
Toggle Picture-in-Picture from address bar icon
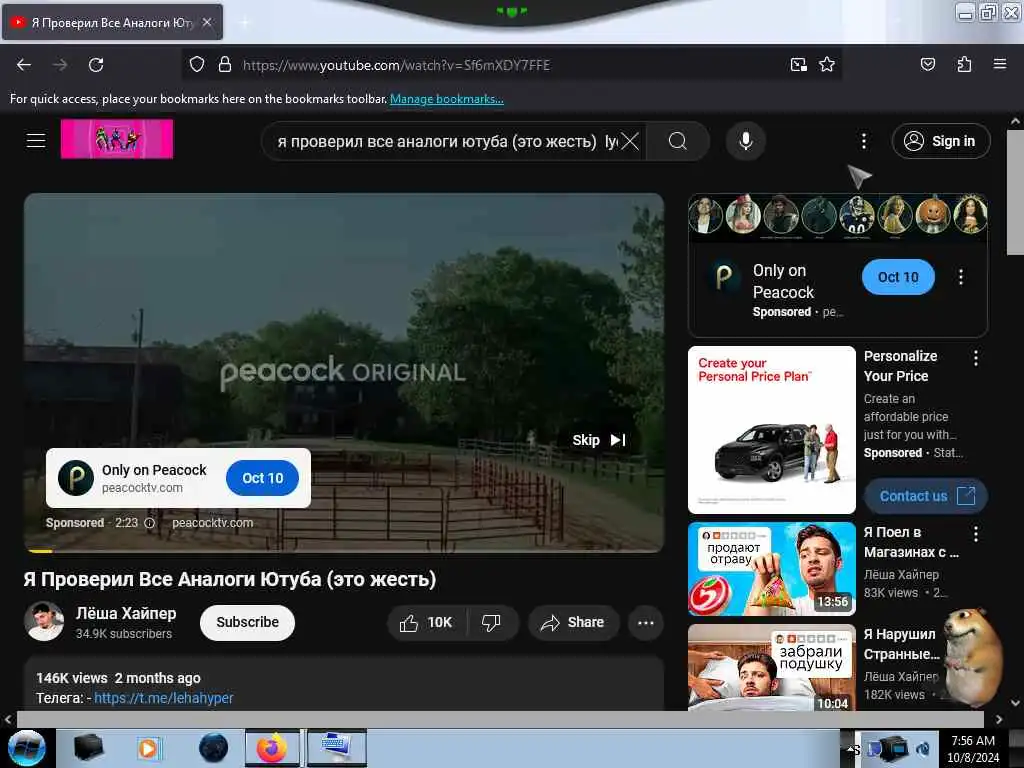[x=798, y=65]
